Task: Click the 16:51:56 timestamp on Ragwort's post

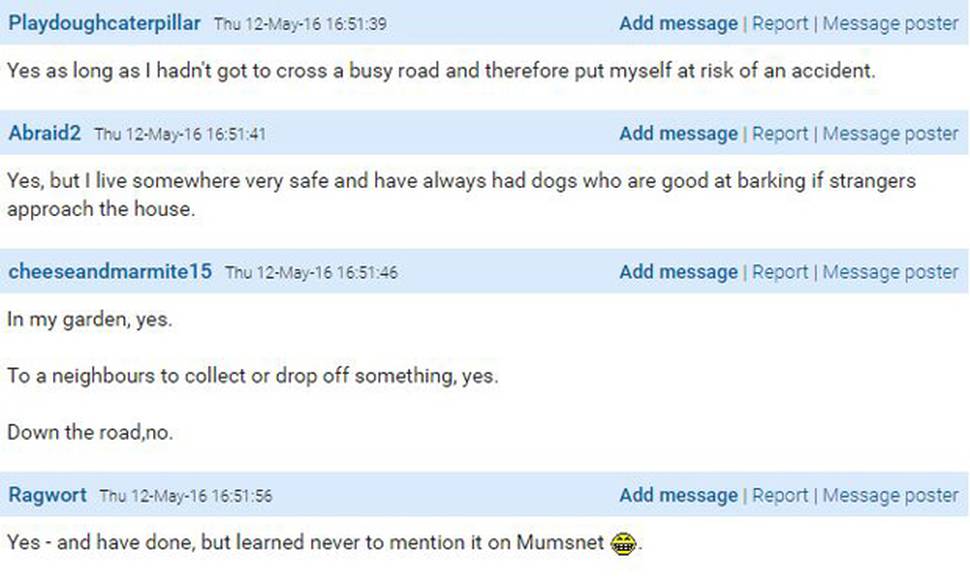Action: point(186,496)
